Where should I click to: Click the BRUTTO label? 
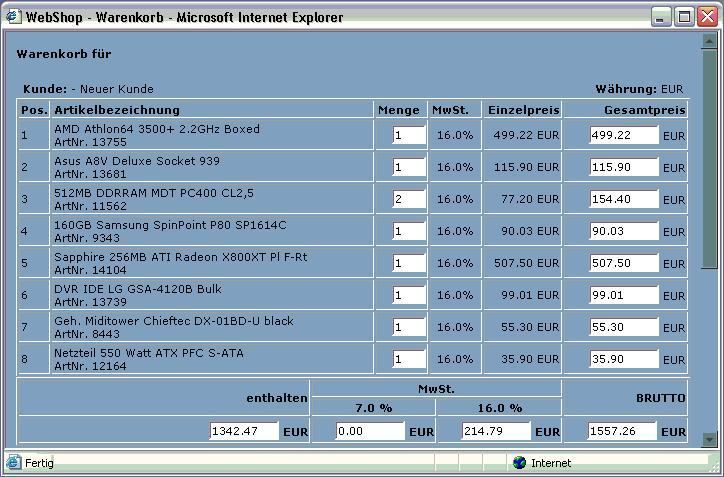click(x=661, y=398)
